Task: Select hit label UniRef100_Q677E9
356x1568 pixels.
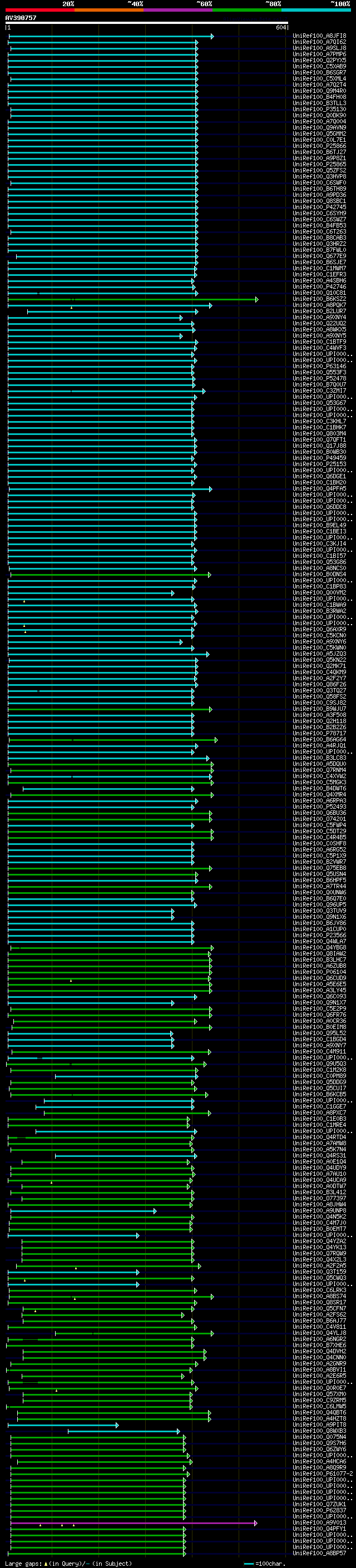Action: point(319,256)
